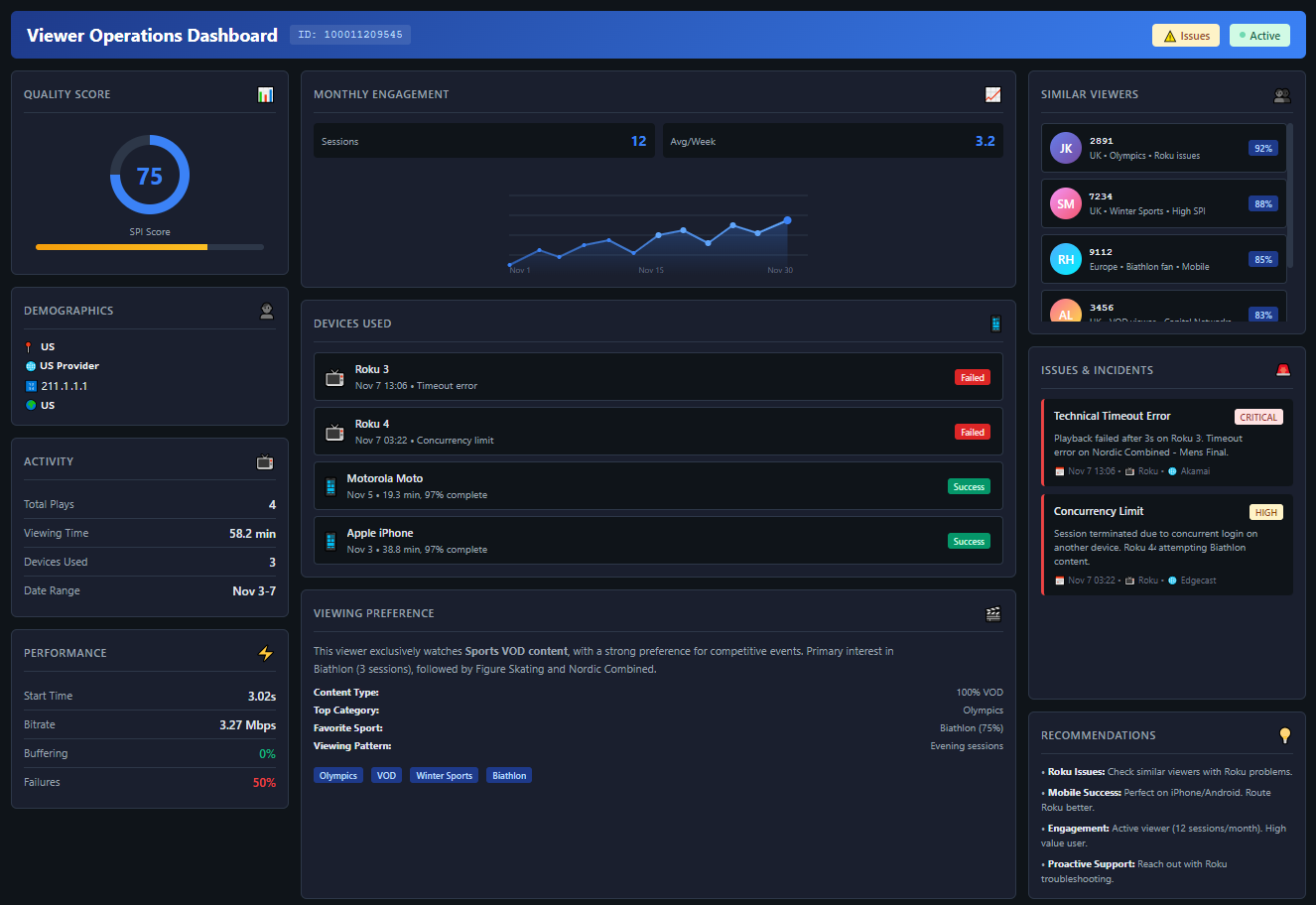1316x905 pixels.
Task: Click the Recommendations light bulb icon
Action: (x=1284, y=735)
